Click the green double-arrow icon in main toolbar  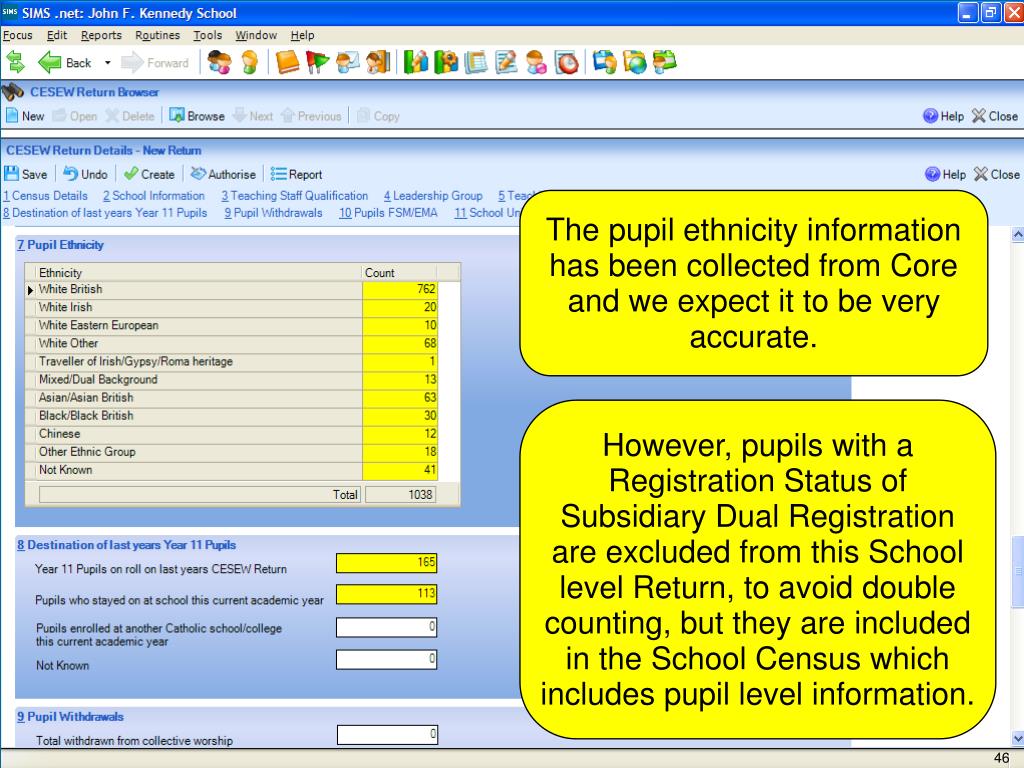pos(15,63)
